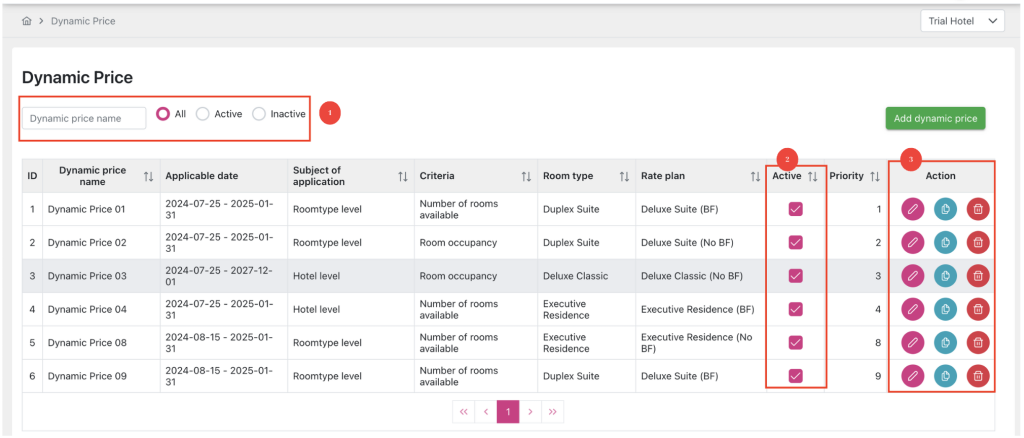The width and height of the screenshot is (1024, 438).
Task: Click Add dynamic price button
Action: coord(935,118)
